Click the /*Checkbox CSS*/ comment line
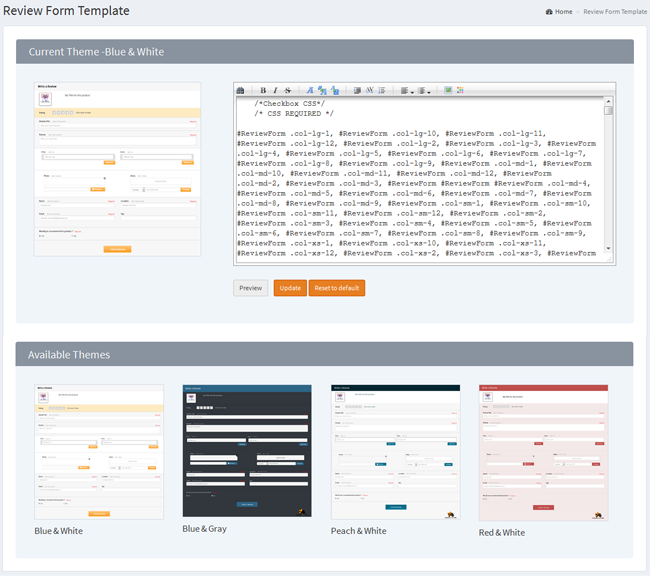The image size is (650, 576). (289, 104)
